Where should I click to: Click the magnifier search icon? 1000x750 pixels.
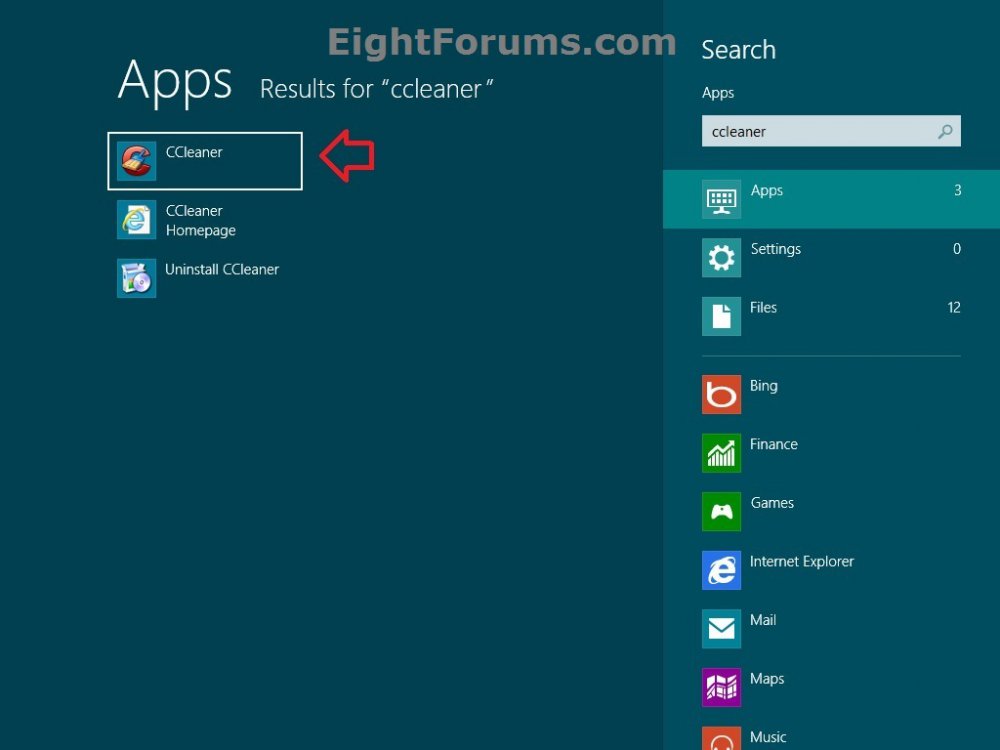coord(945,131)
